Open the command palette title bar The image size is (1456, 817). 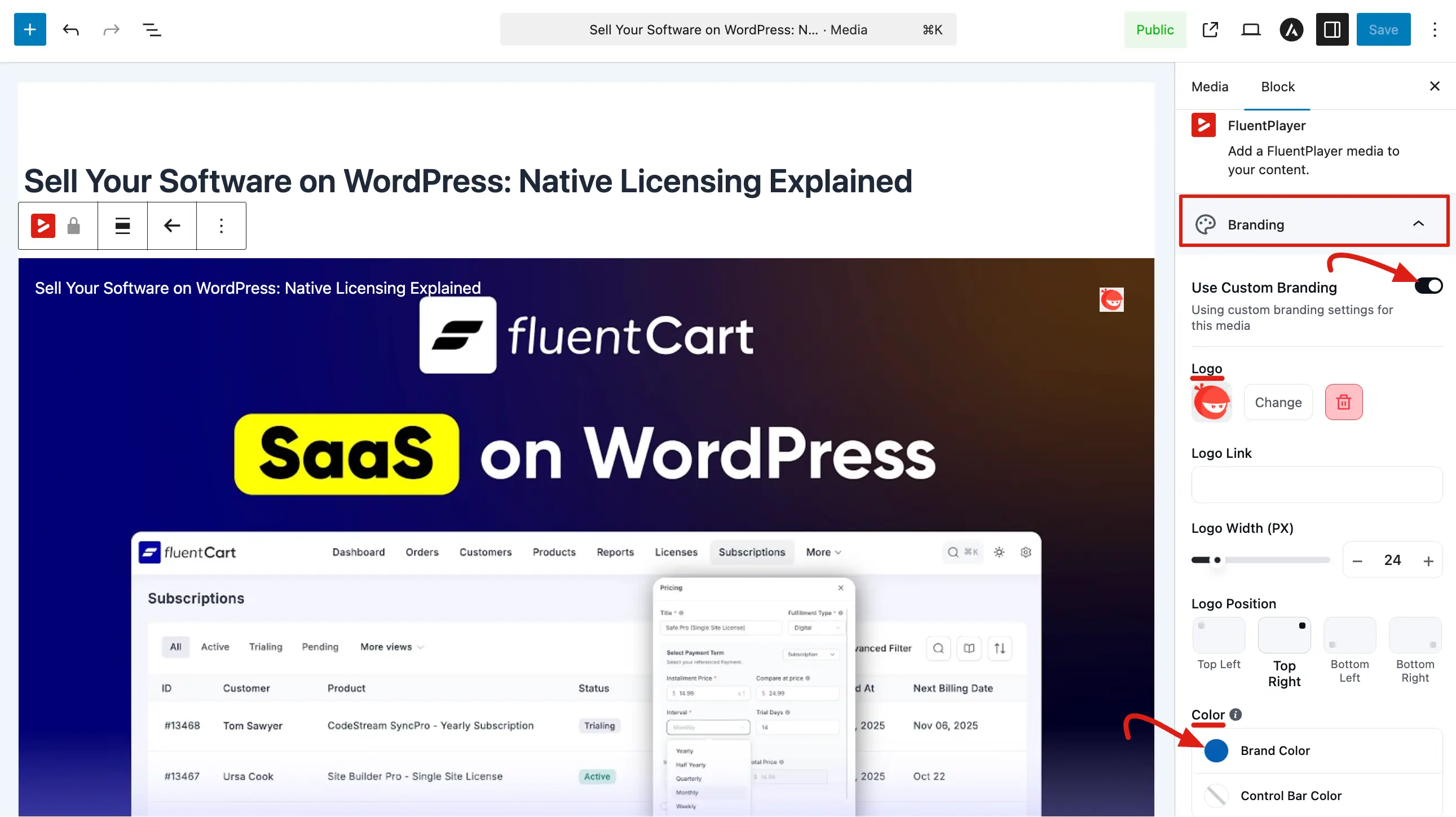[x=728, y=29]
